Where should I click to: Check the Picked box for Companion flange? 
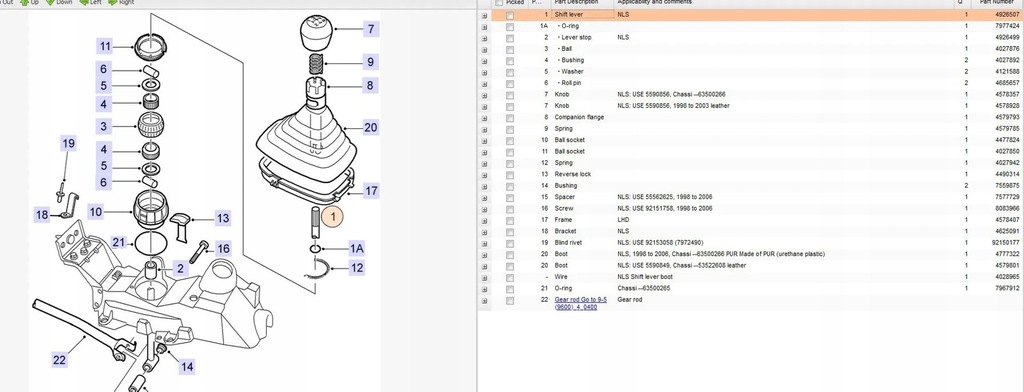tap(510, 118)
